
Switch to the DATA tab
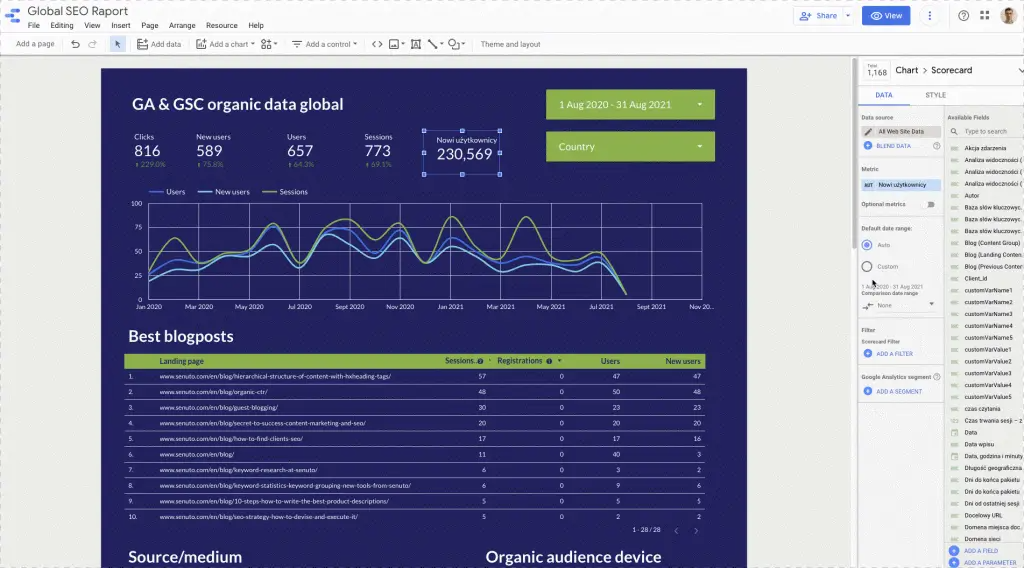[x=884, y=95]
